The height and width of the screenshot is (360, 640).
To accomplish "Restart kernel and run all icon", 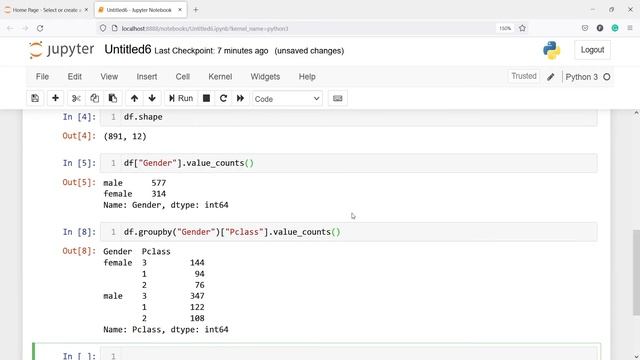I will (240, 98).
